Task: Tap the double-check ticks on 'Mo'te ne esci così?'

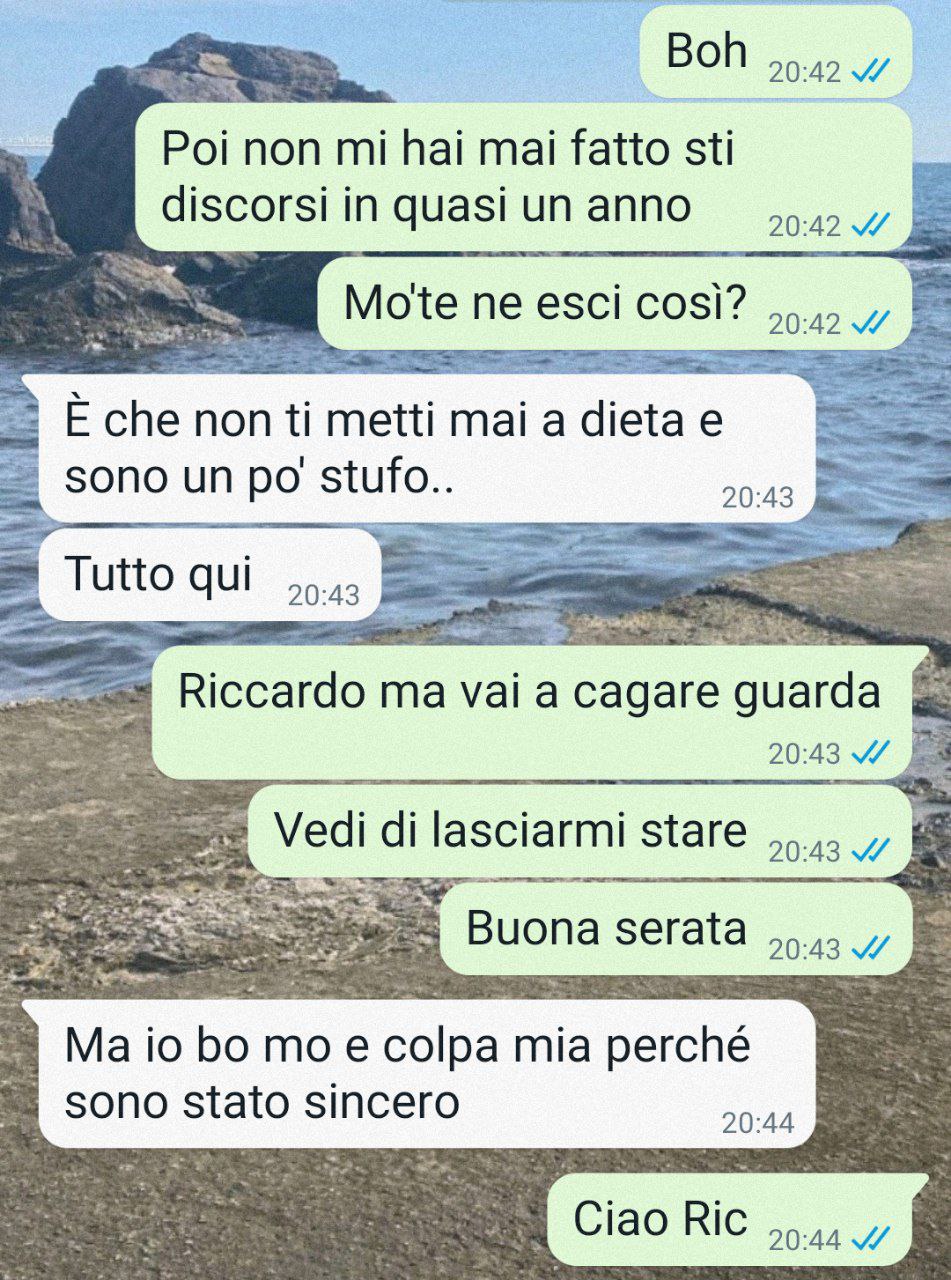Action: [x=869, y=324]
